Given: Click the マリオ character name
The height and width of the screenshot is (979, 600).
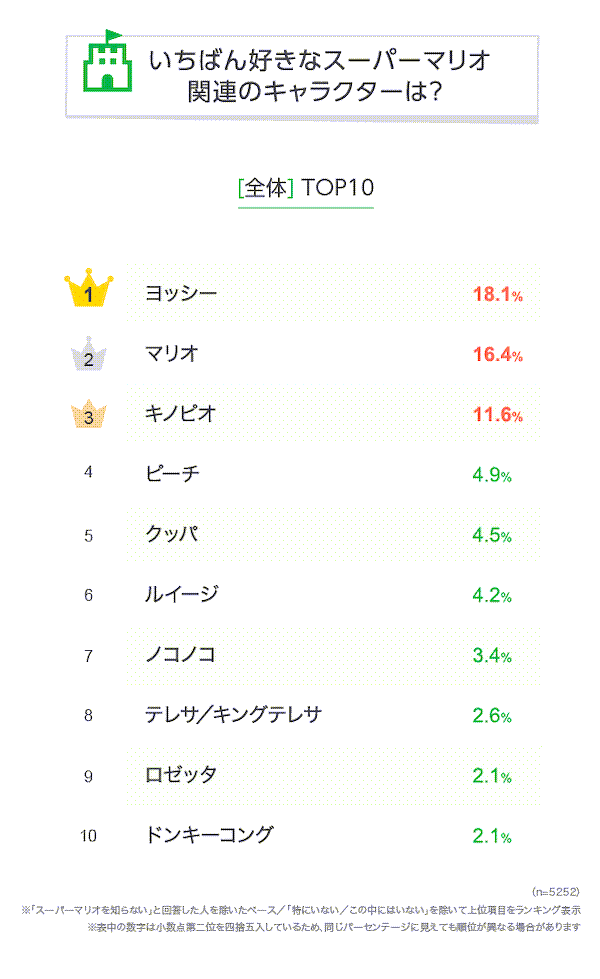Looking at the screenshot, I should (172, 353).
